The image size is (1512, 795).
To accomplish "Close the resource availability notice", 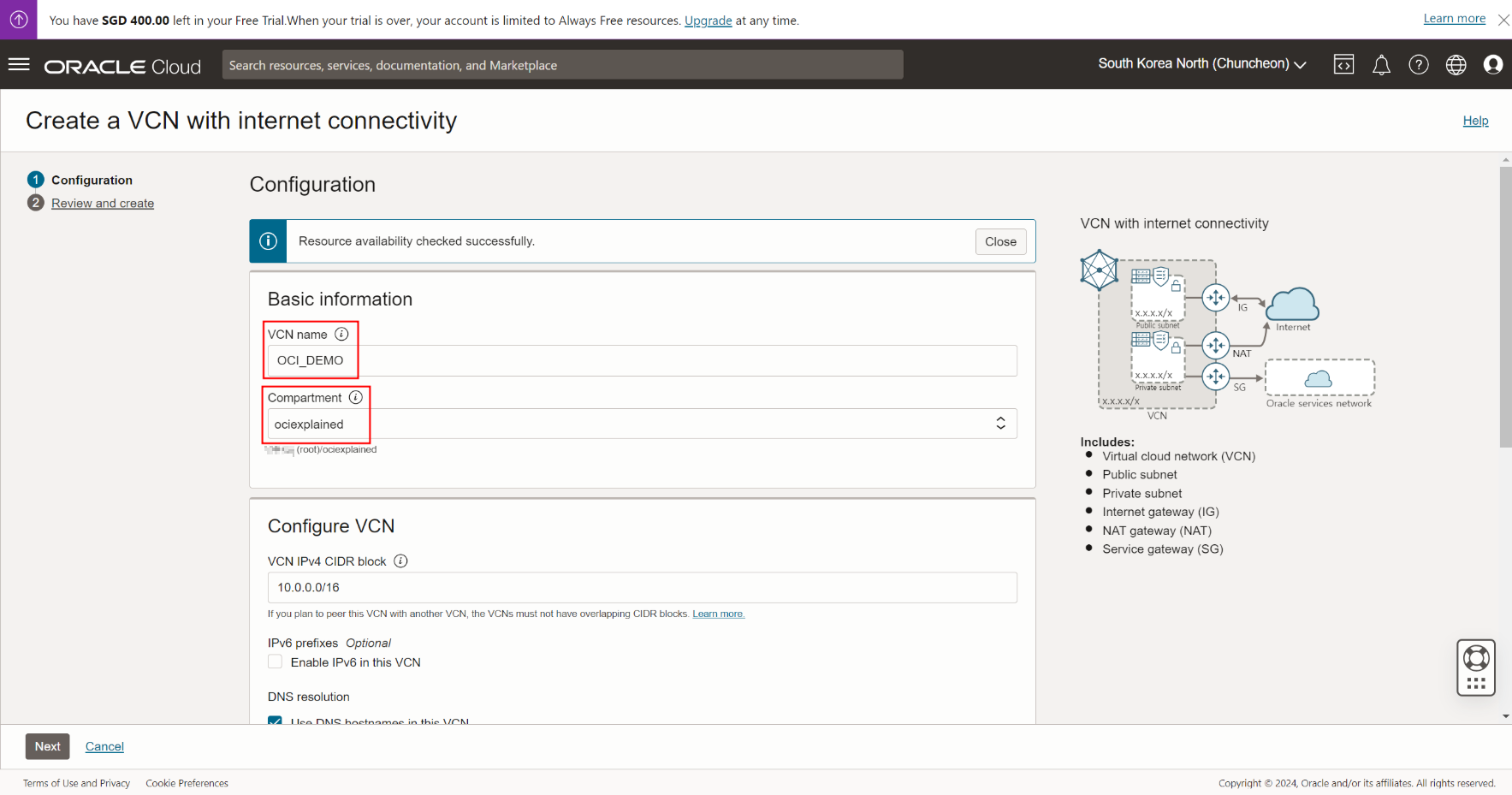I will (1000, 241).
